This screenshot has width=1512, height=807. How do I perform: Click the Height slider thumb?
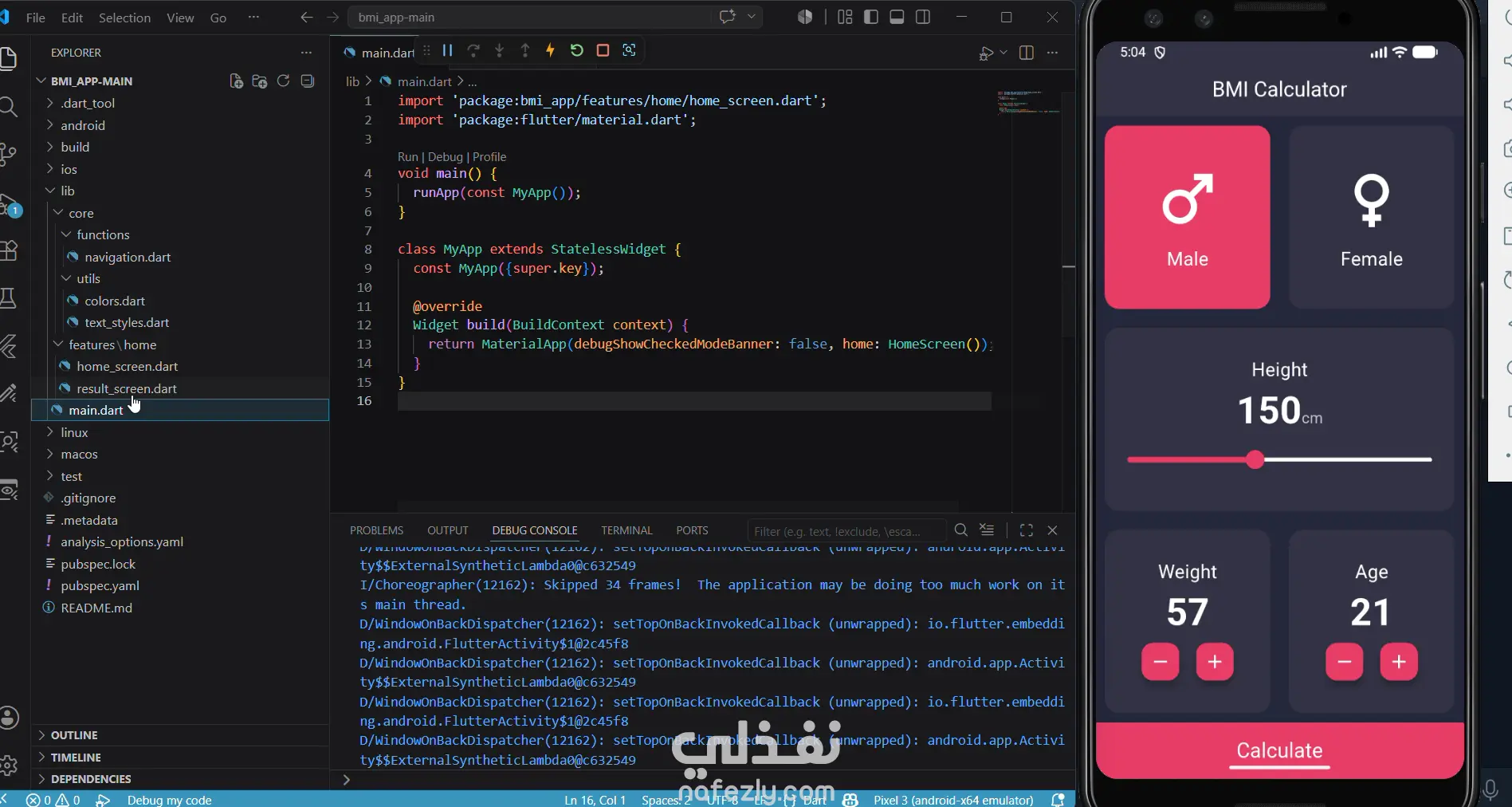1255,459
